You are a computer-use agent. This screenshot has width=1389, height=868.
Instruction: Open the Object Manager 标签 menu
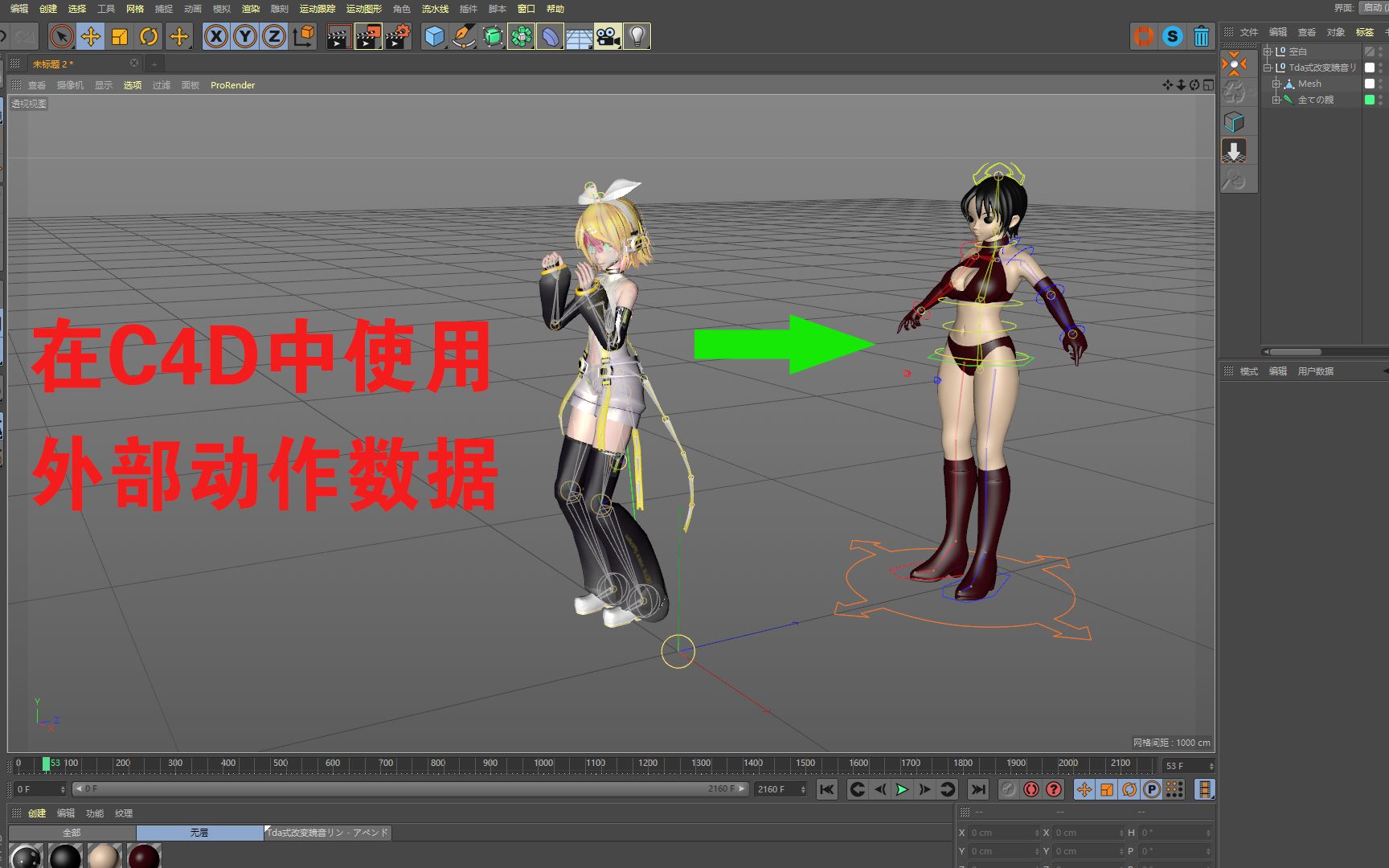1365,32
